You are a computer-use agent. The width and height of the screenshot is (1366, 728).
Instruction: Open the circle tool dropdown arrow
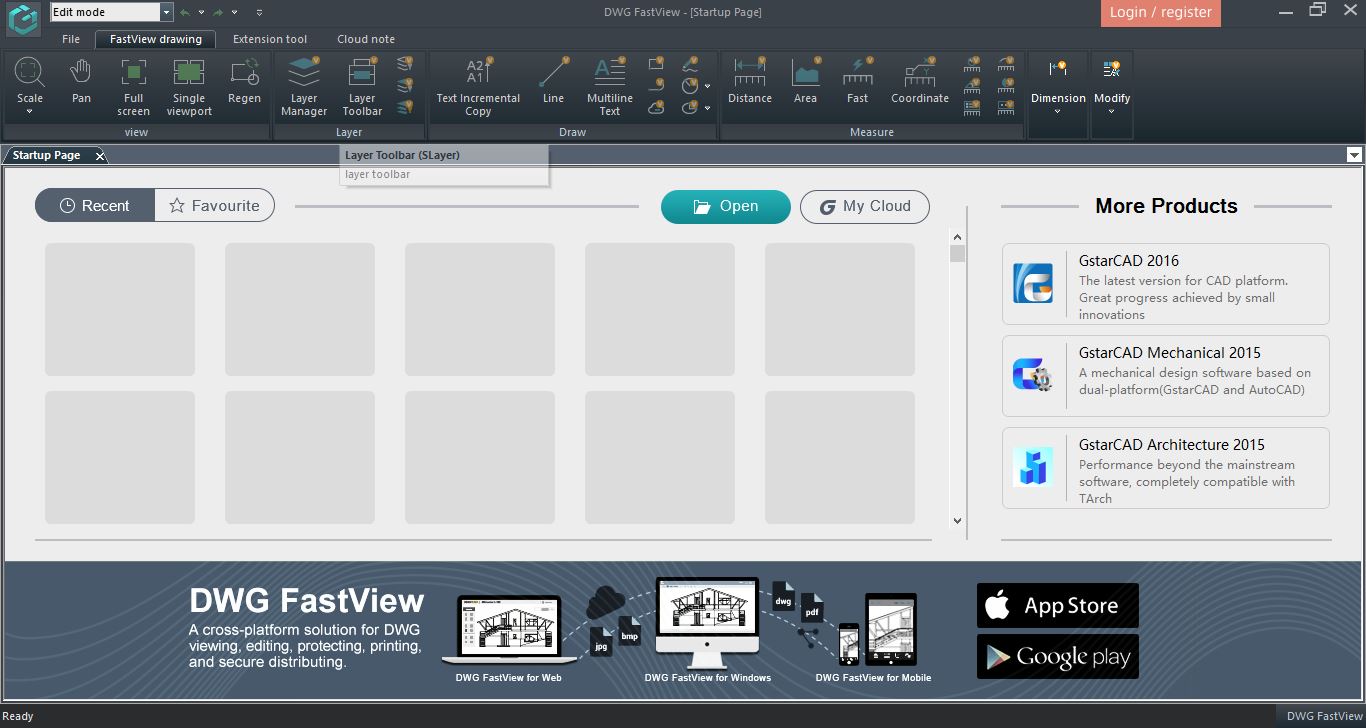[x=707, y=86]
